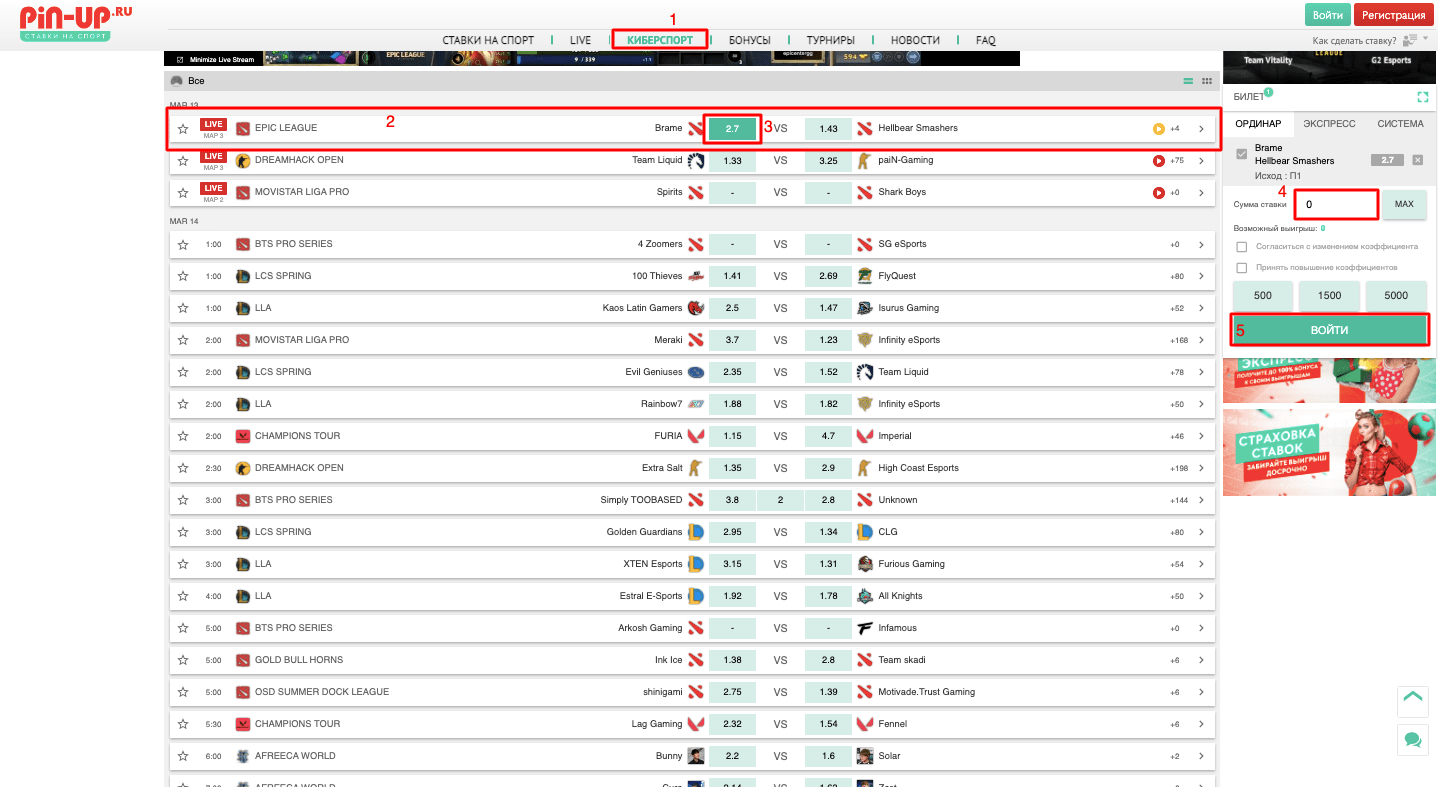Remove Brame bet from ticket
The width and height of the screenshot is (1438, 787).
[1417, 160]
